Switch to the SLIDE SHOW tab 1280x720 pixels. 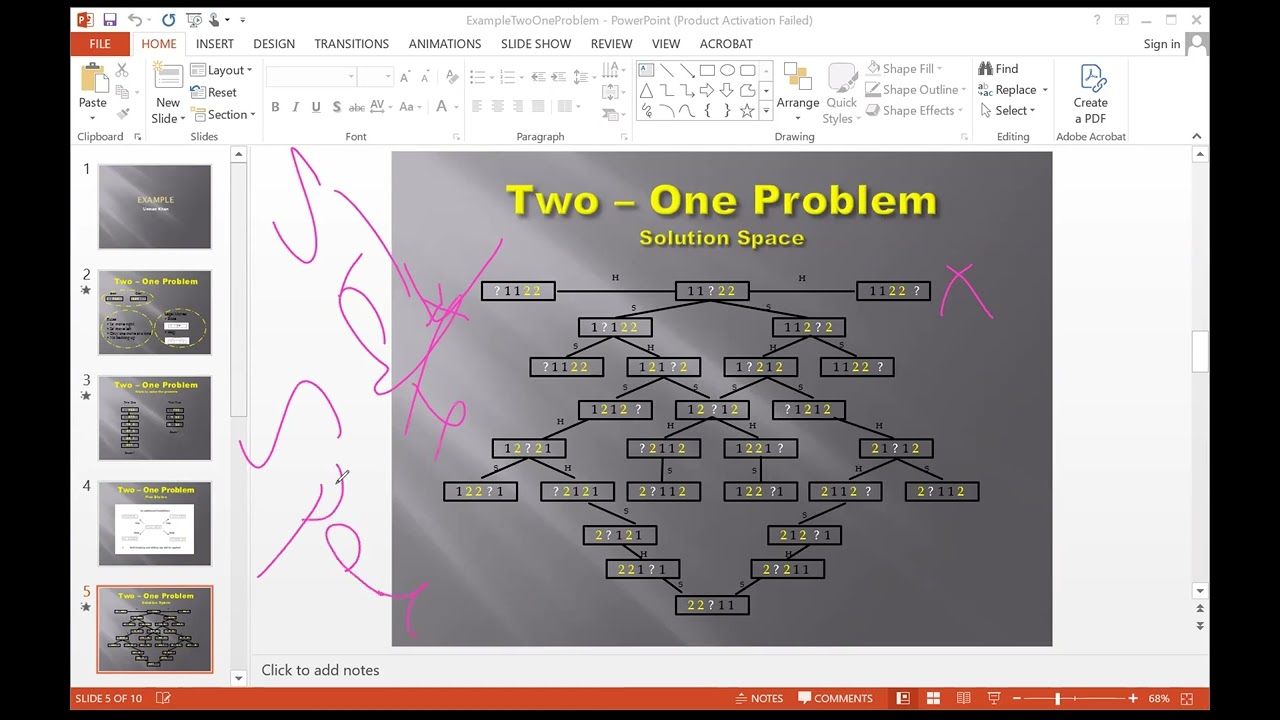point(536,44)
